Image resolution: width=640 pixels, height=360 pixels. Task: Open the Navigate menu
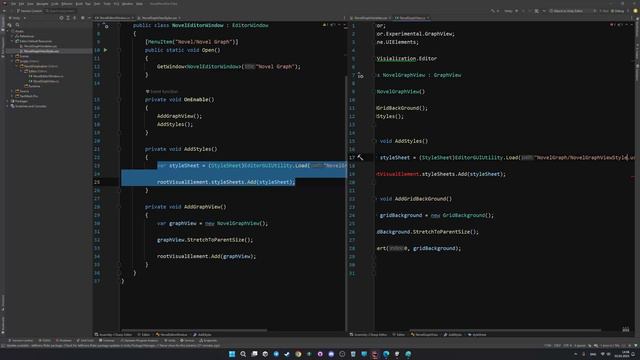click(x=42, y=4)
